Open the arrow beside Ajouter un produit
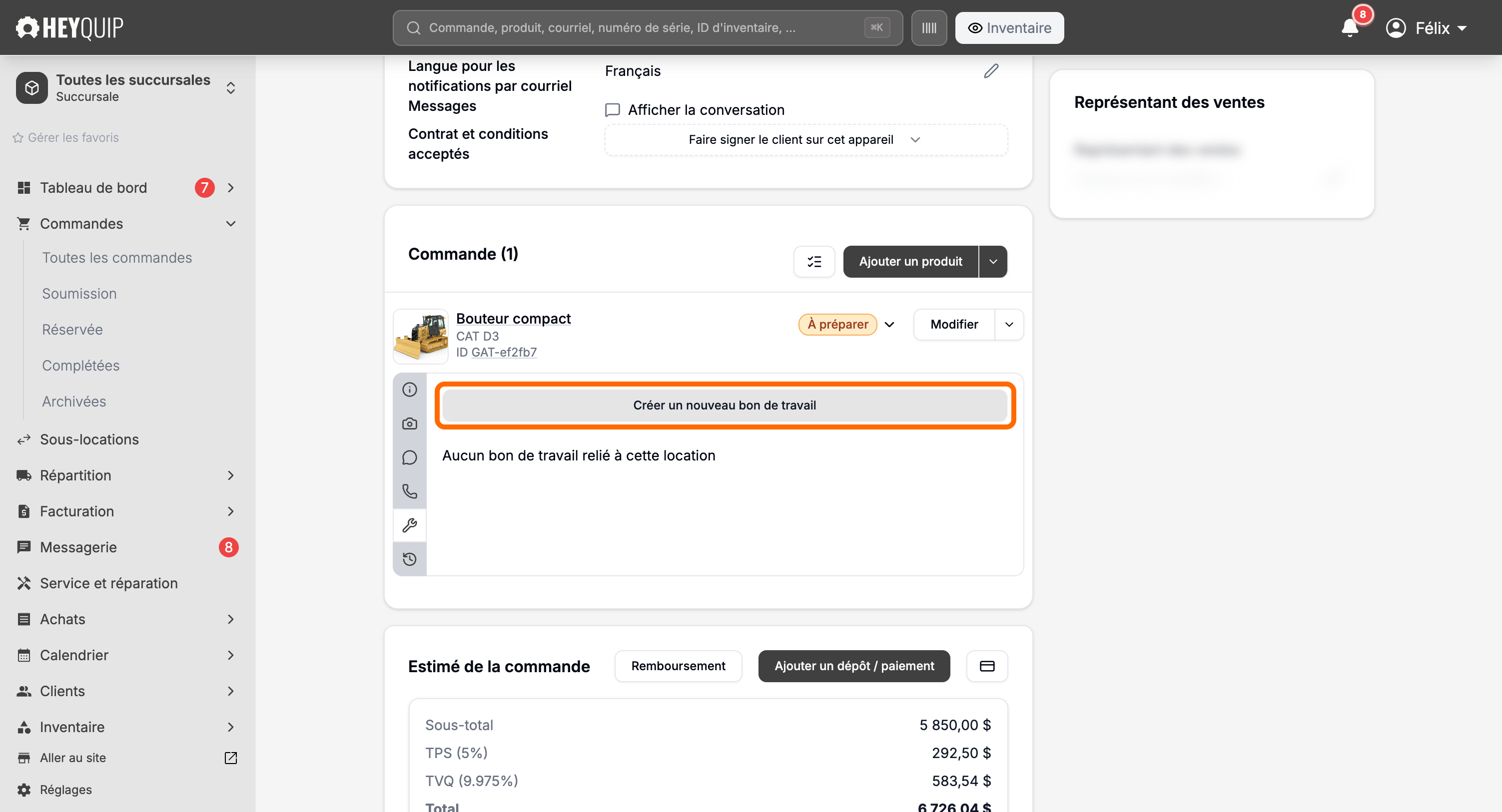Screen dimensions: 1502x812 point(993,261)
